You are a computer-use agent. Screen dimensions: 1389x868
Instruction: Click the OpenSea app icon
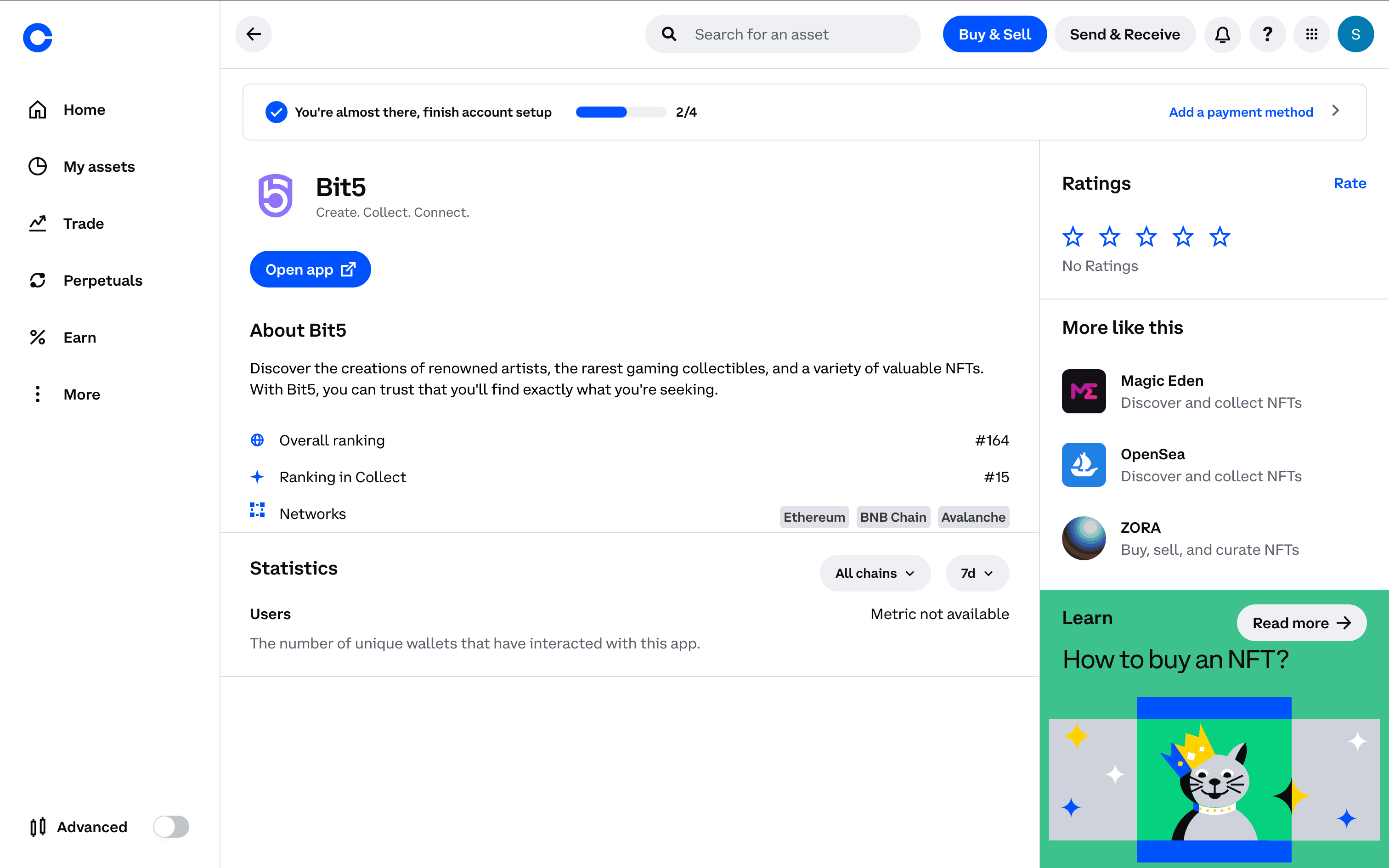coord(1083,465)
